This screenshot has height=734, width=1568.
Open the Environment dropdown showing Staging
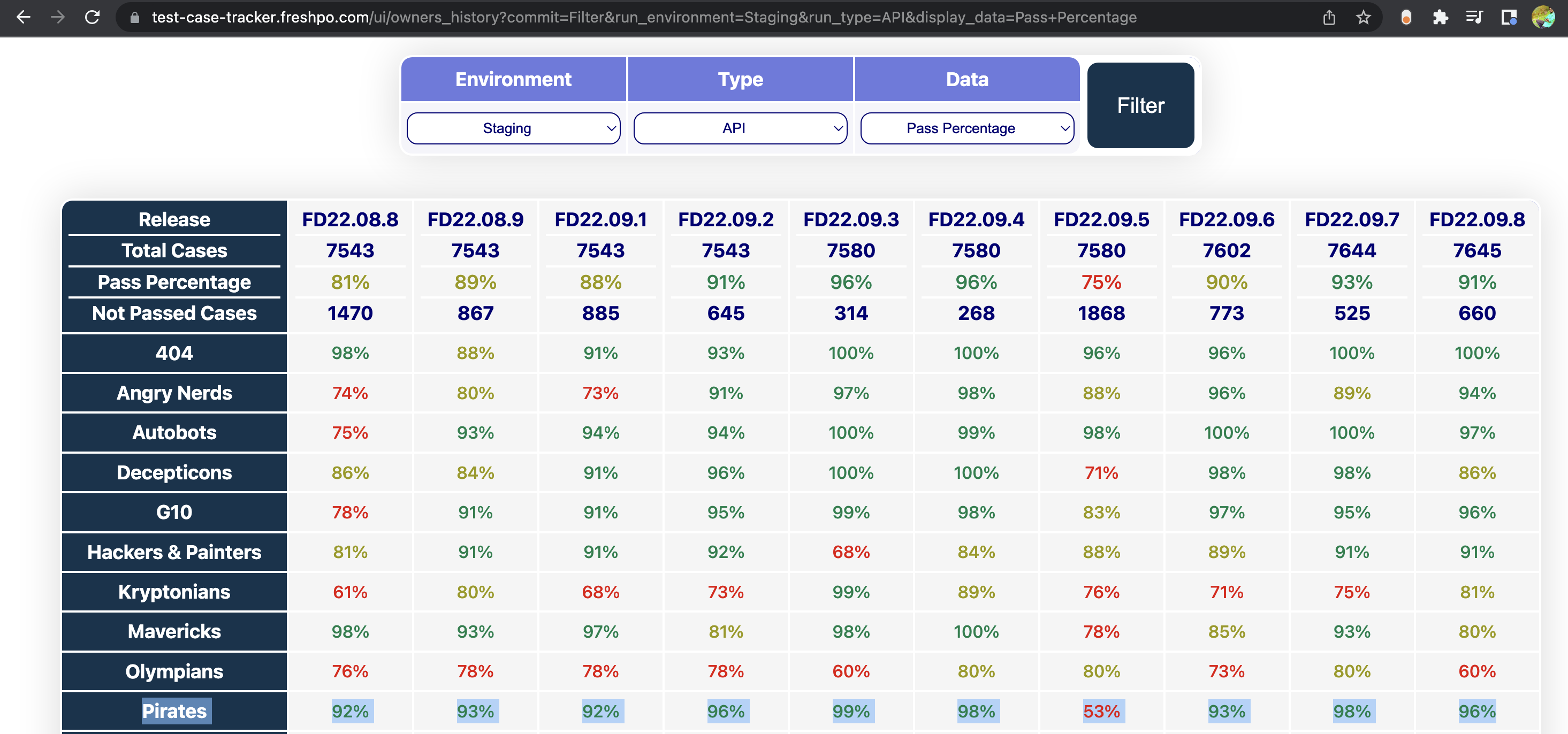513,128
